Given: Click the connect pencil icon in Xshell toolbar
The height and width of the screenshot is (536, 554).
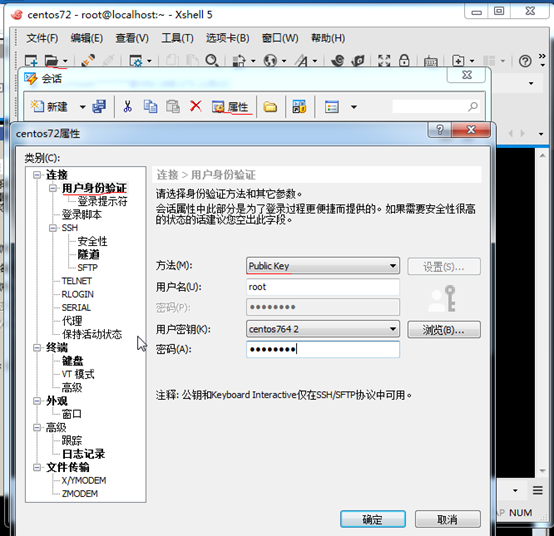Looking at the screenshot, I should click(88, 60).
